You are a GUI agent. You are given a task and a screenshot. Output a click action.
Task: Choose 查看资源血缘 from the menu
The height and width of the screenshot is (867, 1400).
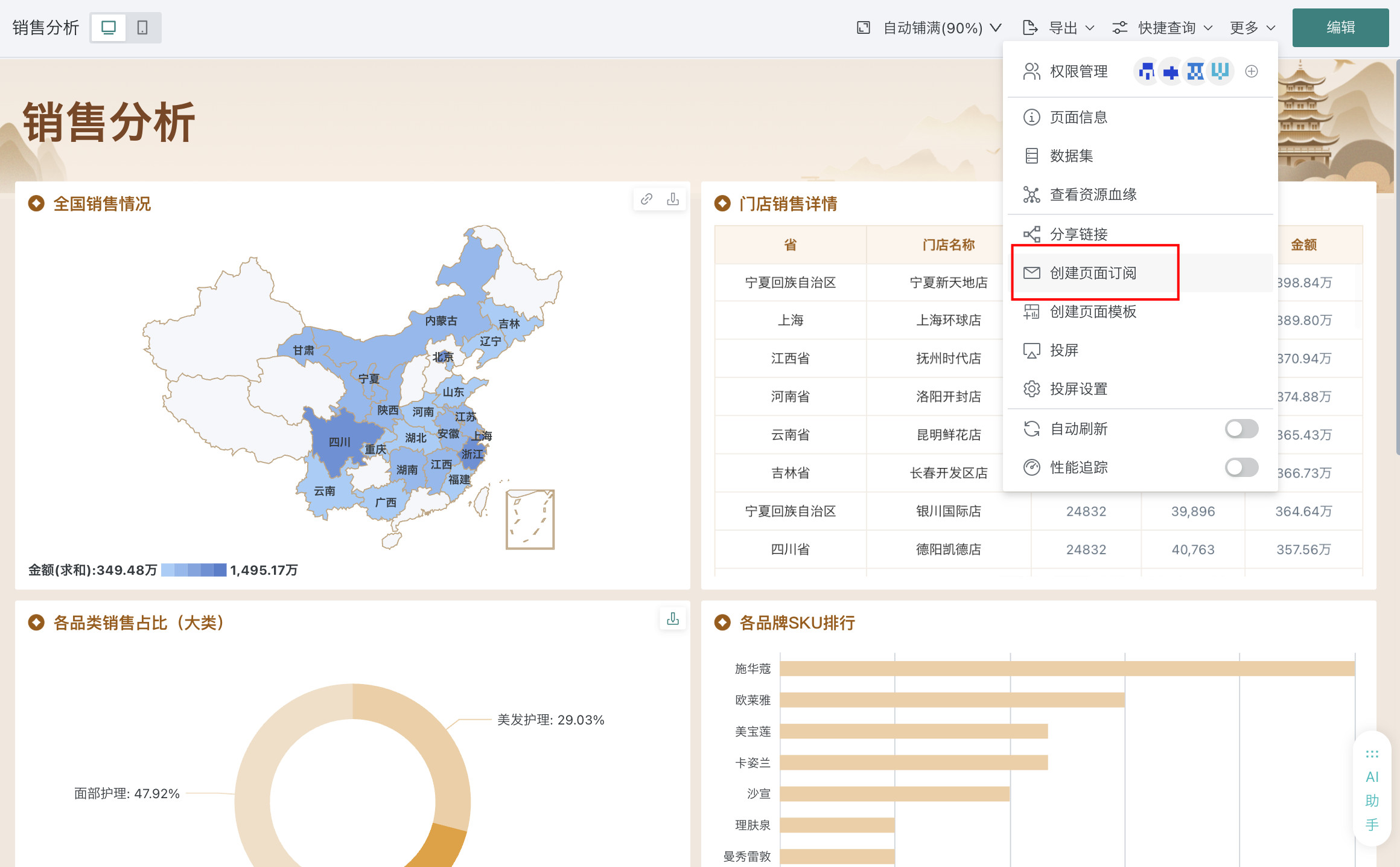click(1093, 194)
